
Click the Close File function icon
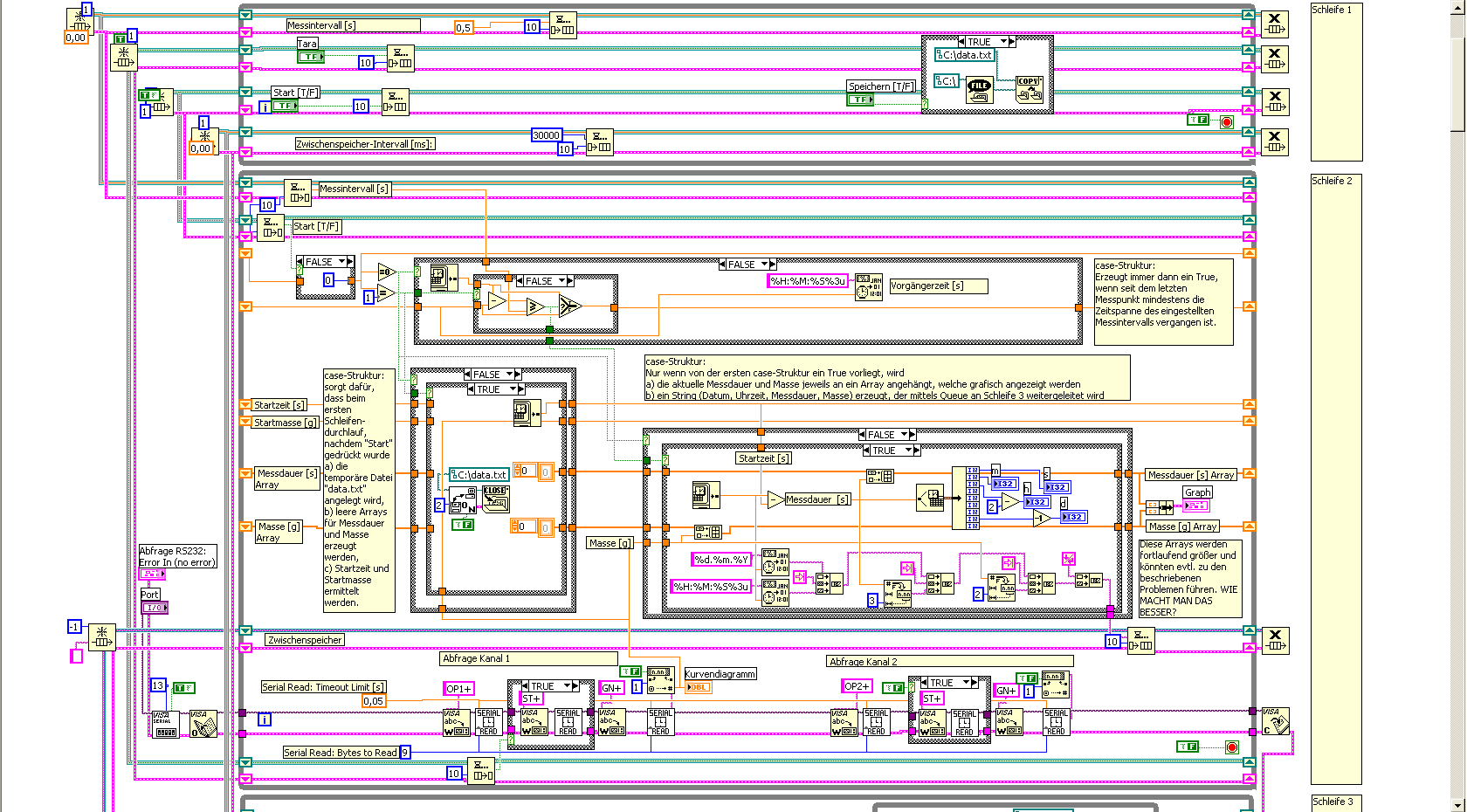click(495, 499)
